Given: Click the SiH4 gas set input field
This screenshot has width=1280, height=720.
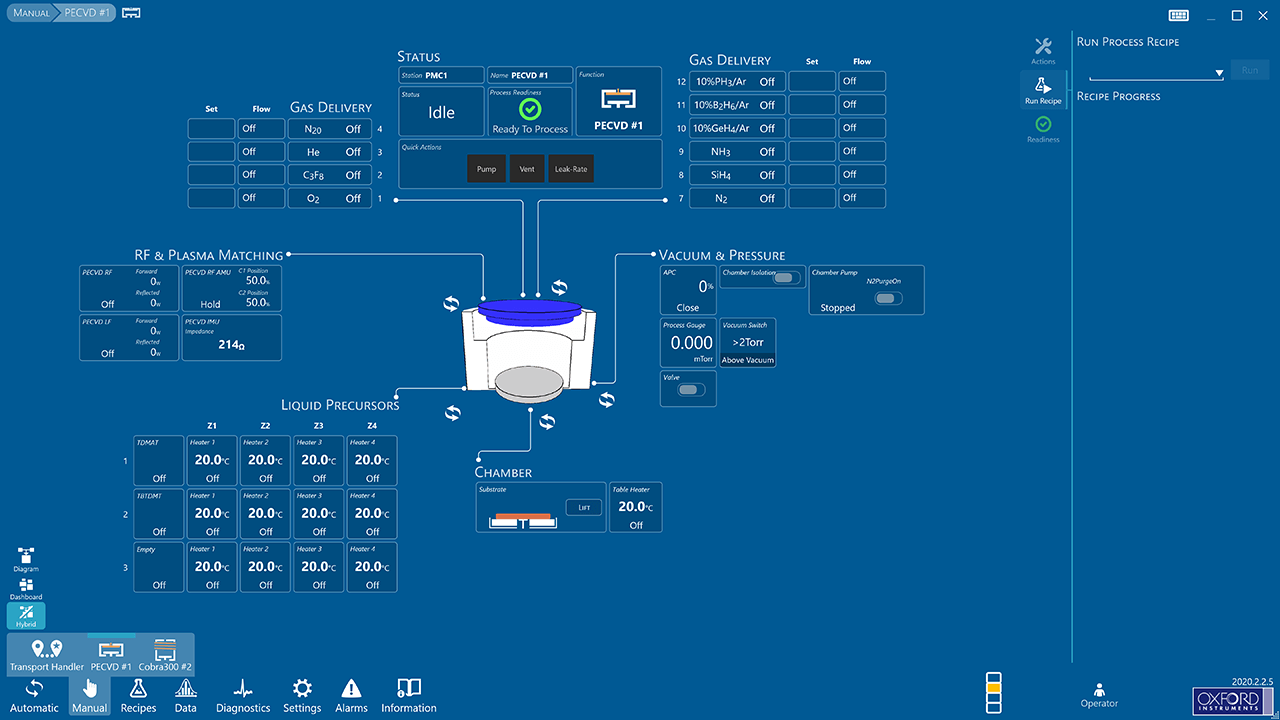Looking at the screenshot, I should coord(812,174).
